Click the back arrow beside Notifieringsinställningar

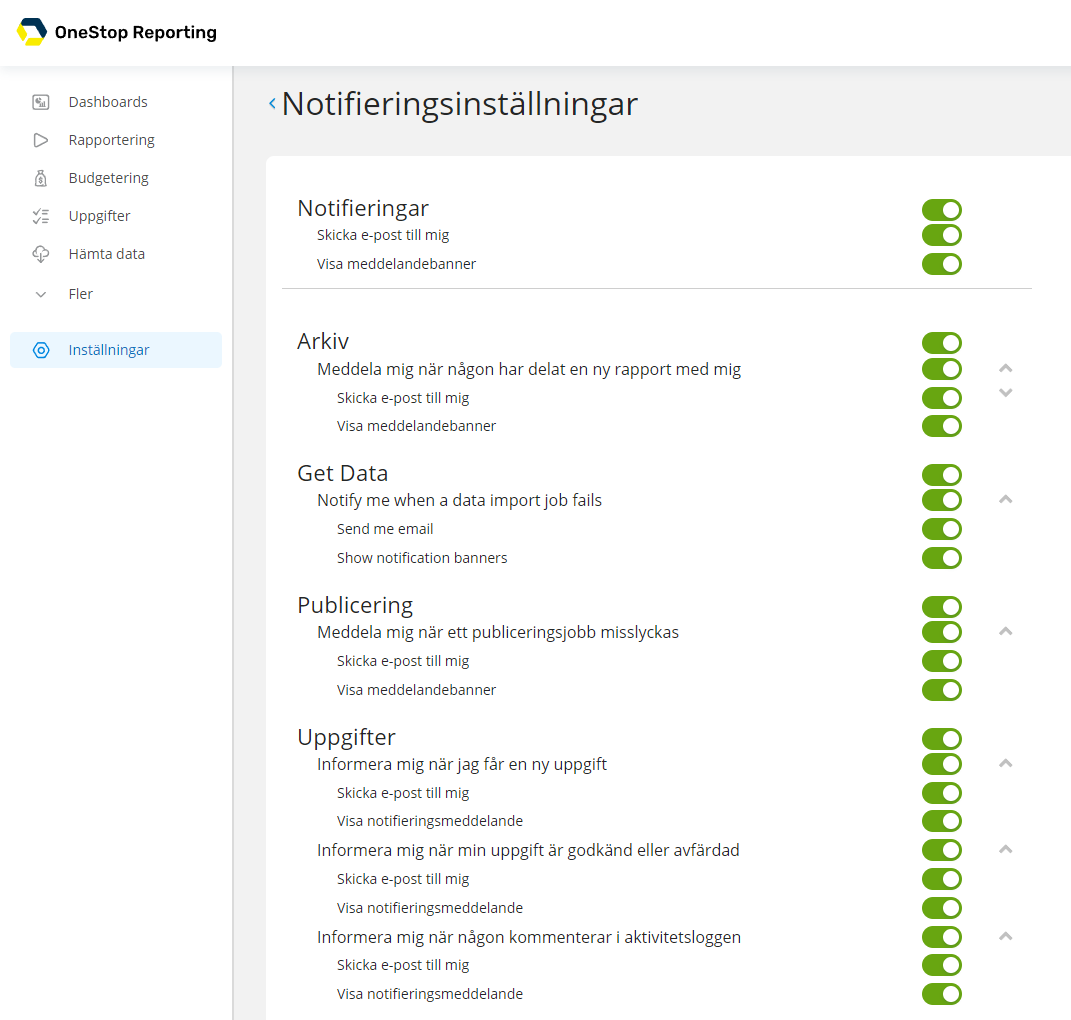[x=270, y=102]
